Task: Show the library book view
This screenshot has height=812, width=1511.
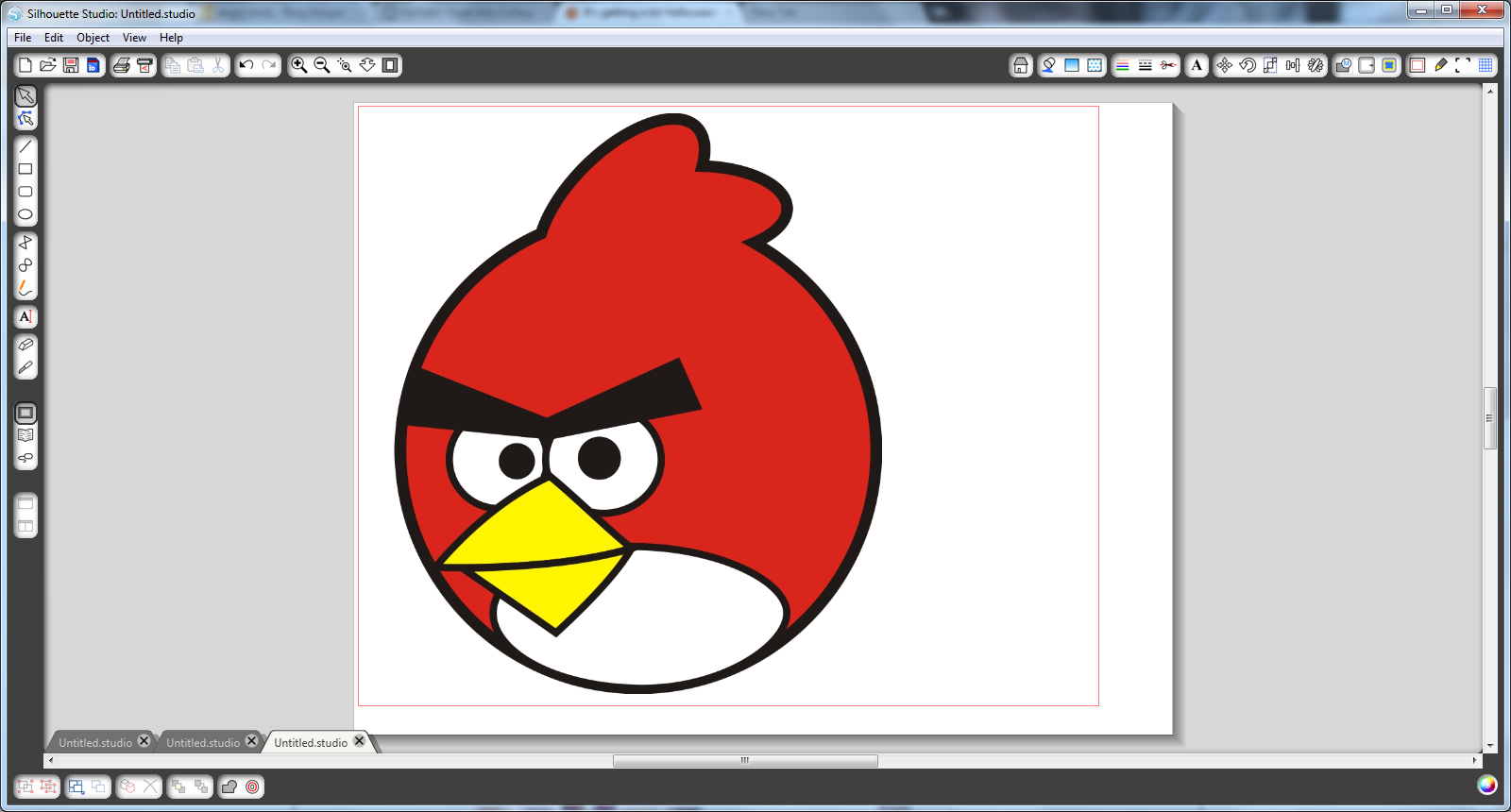Action: pos(25,435)
